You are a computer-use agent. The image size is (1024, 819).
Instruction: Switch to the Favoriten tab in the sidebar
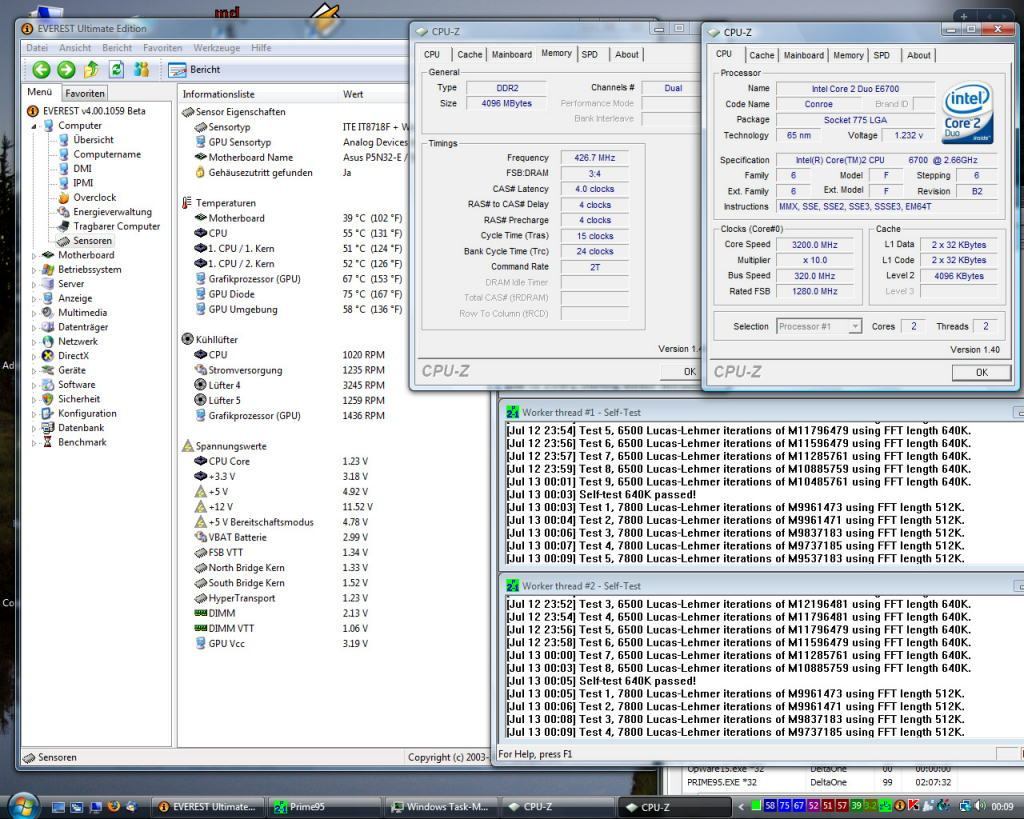pos(85,93)
